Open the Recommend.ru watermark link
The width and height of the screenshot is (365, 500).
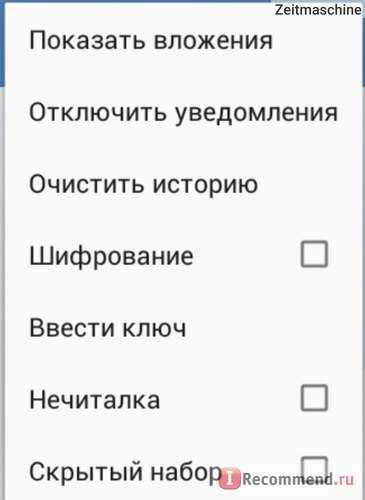[x=287, y=480]
